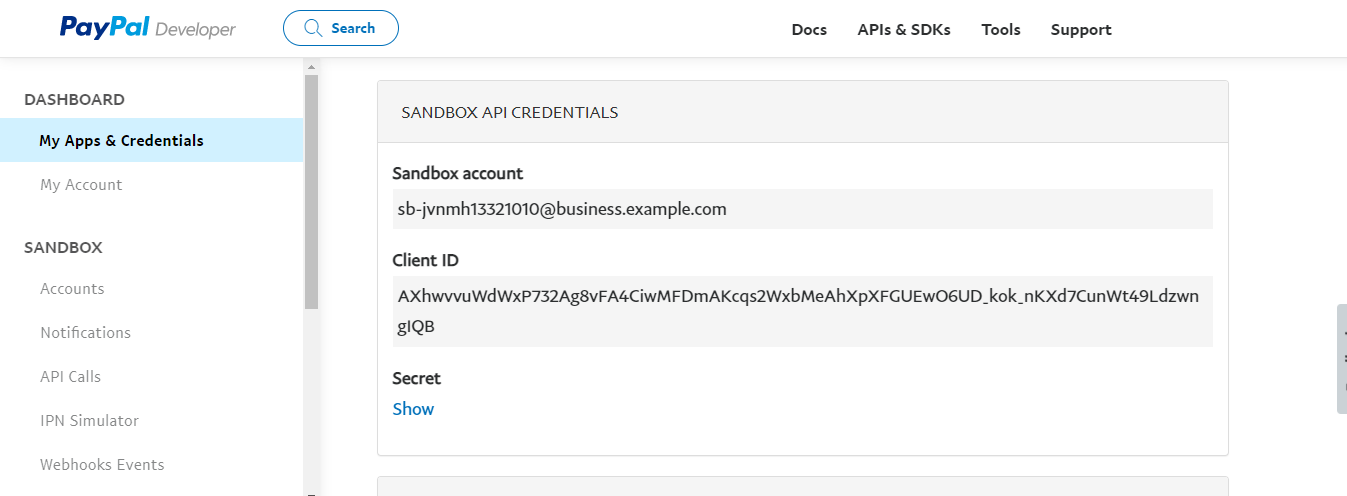Open Webhooks Events in sidebar
This screenshot has width=1347, height=496.
pyautogui.click(x=102, y=465)
